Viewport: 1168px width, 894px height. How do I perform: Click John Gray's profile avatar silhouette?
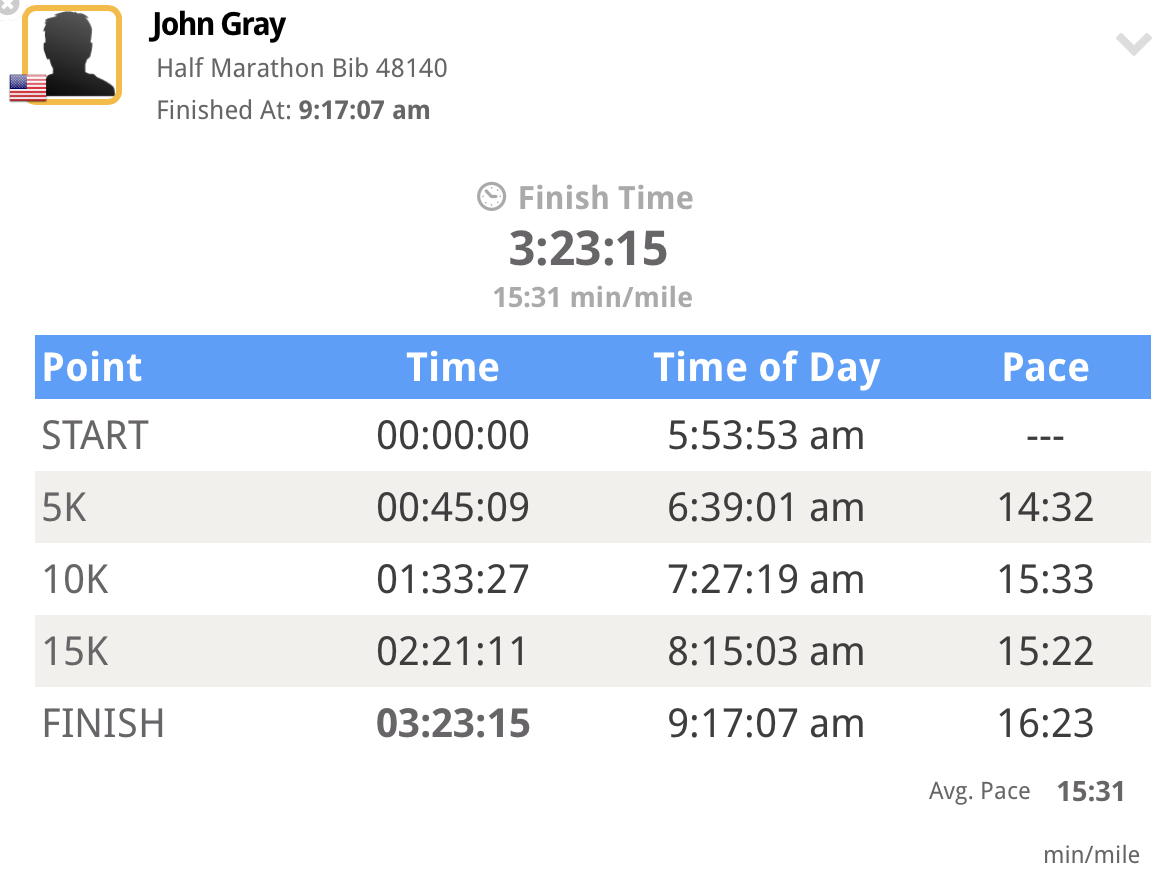pyautogui.click(x=72, y=54)
